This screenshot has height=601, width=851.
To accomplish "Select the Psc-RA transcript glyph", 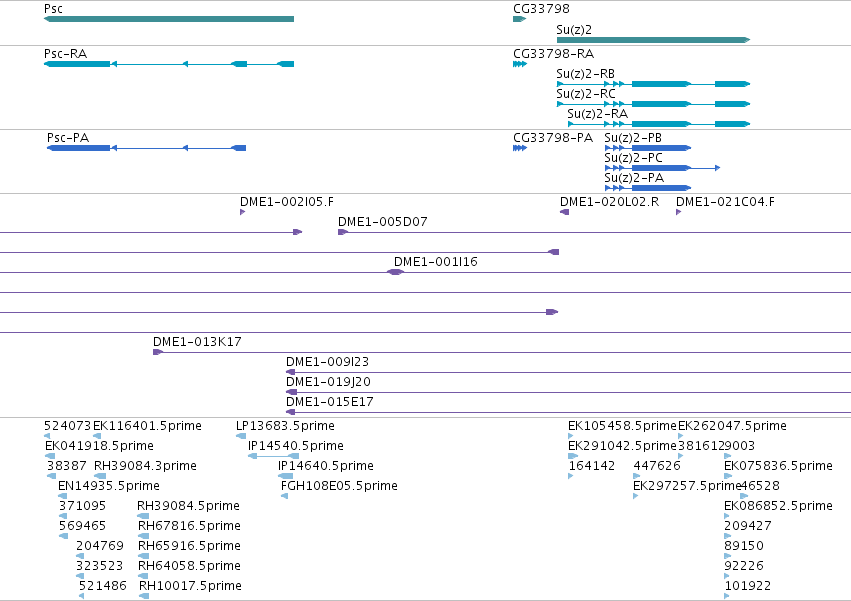I will (169, 64).
